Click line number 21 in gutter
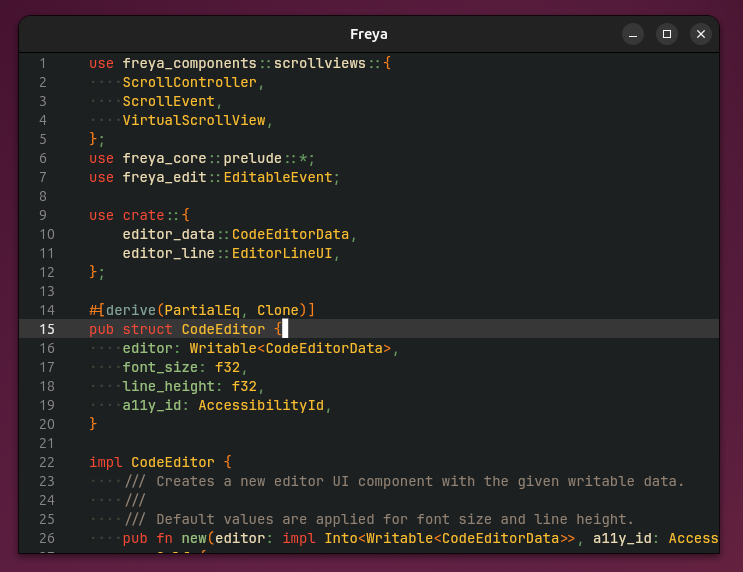The height and width of the screenshot is (572, 743). click(x=47, y=443)
